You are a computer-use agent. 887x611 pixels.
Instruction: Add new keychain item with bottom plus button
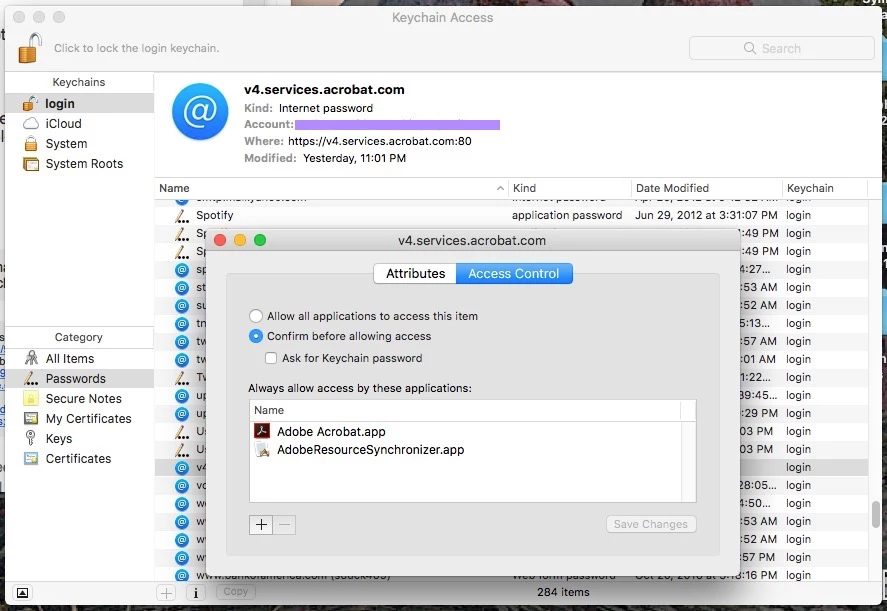(166, 592)
